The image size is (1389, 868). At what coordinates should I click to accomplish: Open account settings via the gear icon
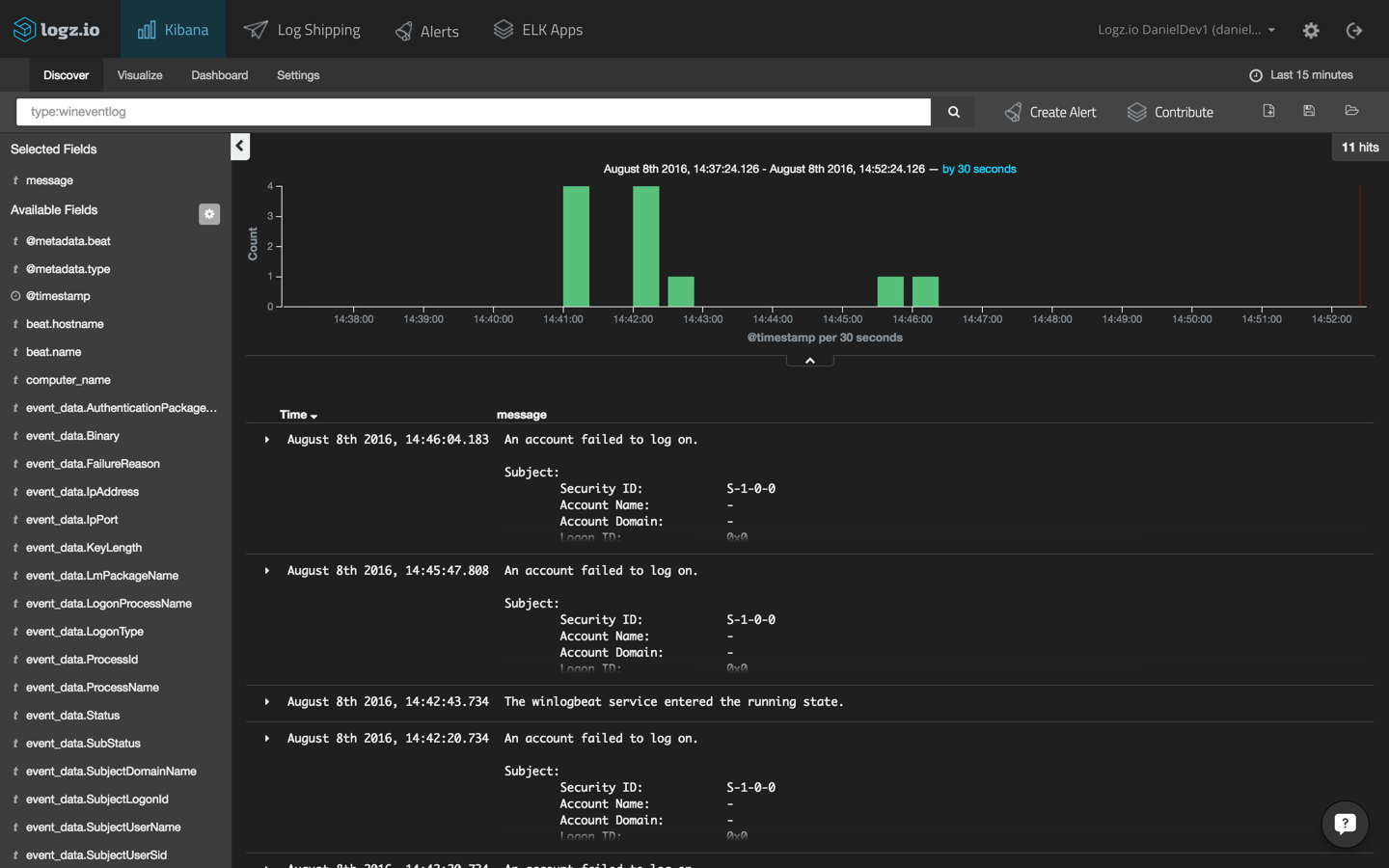[1311, 30]
